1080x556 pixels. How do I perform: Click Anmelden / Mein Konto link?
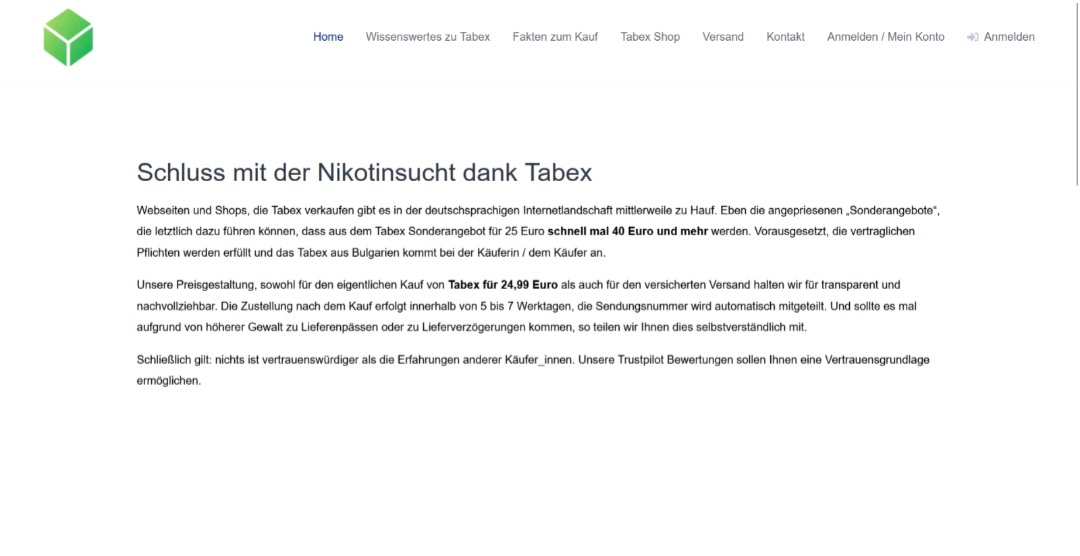pos(885,37)
